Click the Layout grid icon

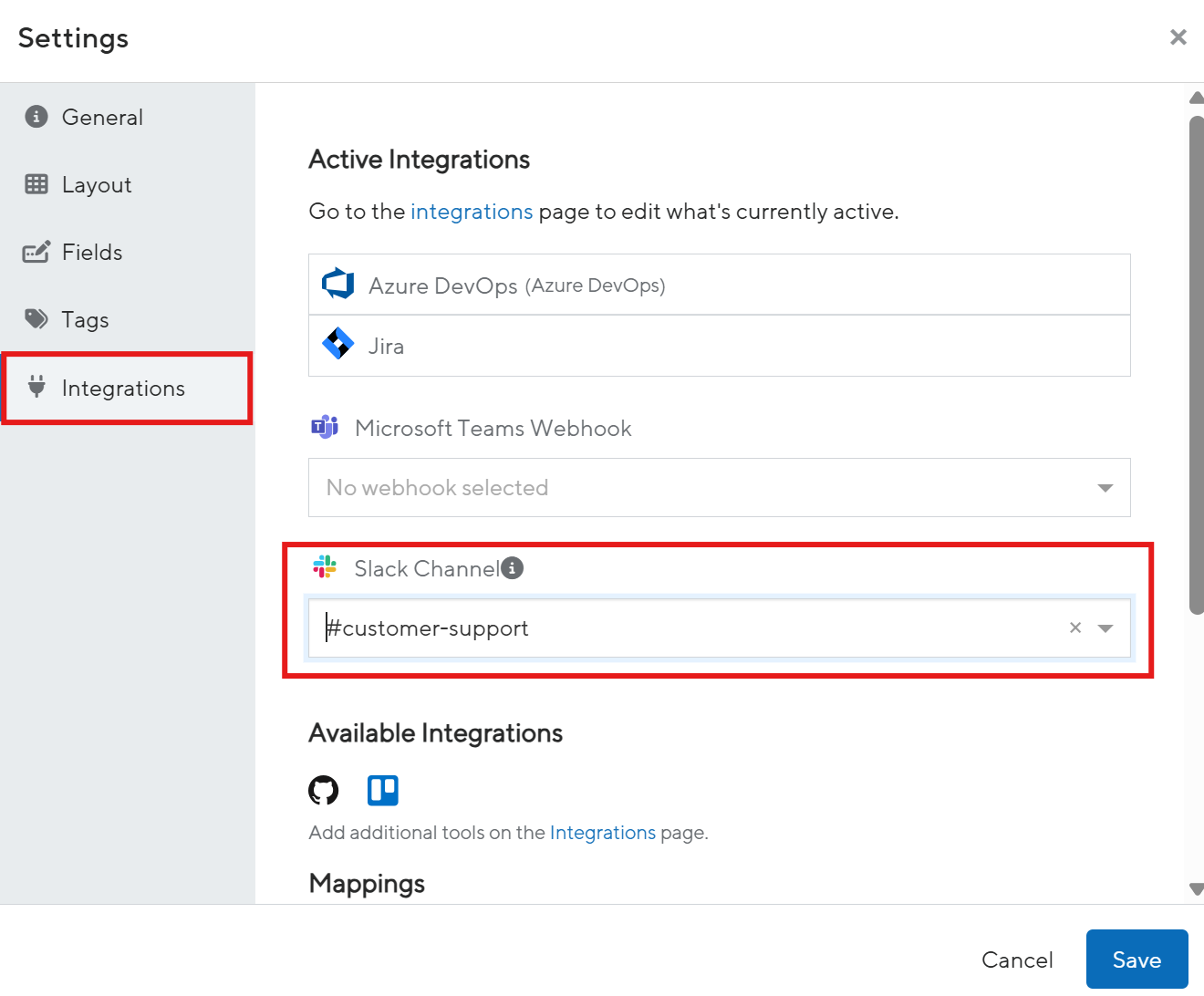tap(35, 184)
